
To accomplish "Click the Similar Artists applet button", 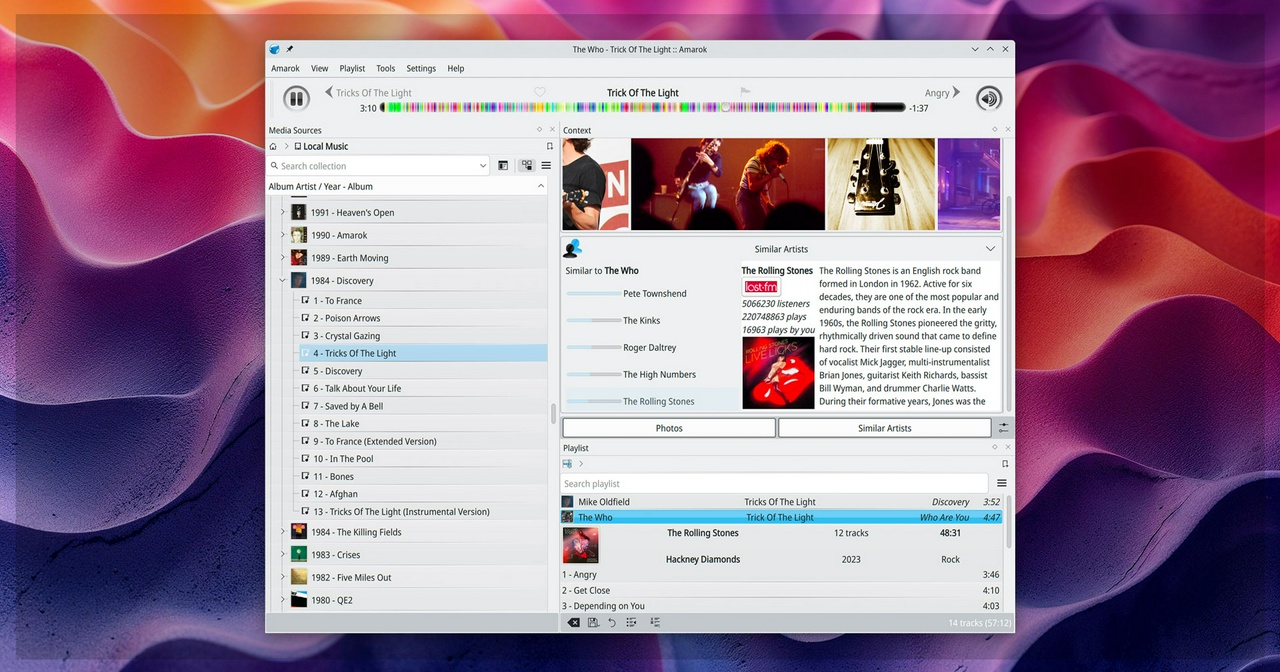I will [885, 428].
